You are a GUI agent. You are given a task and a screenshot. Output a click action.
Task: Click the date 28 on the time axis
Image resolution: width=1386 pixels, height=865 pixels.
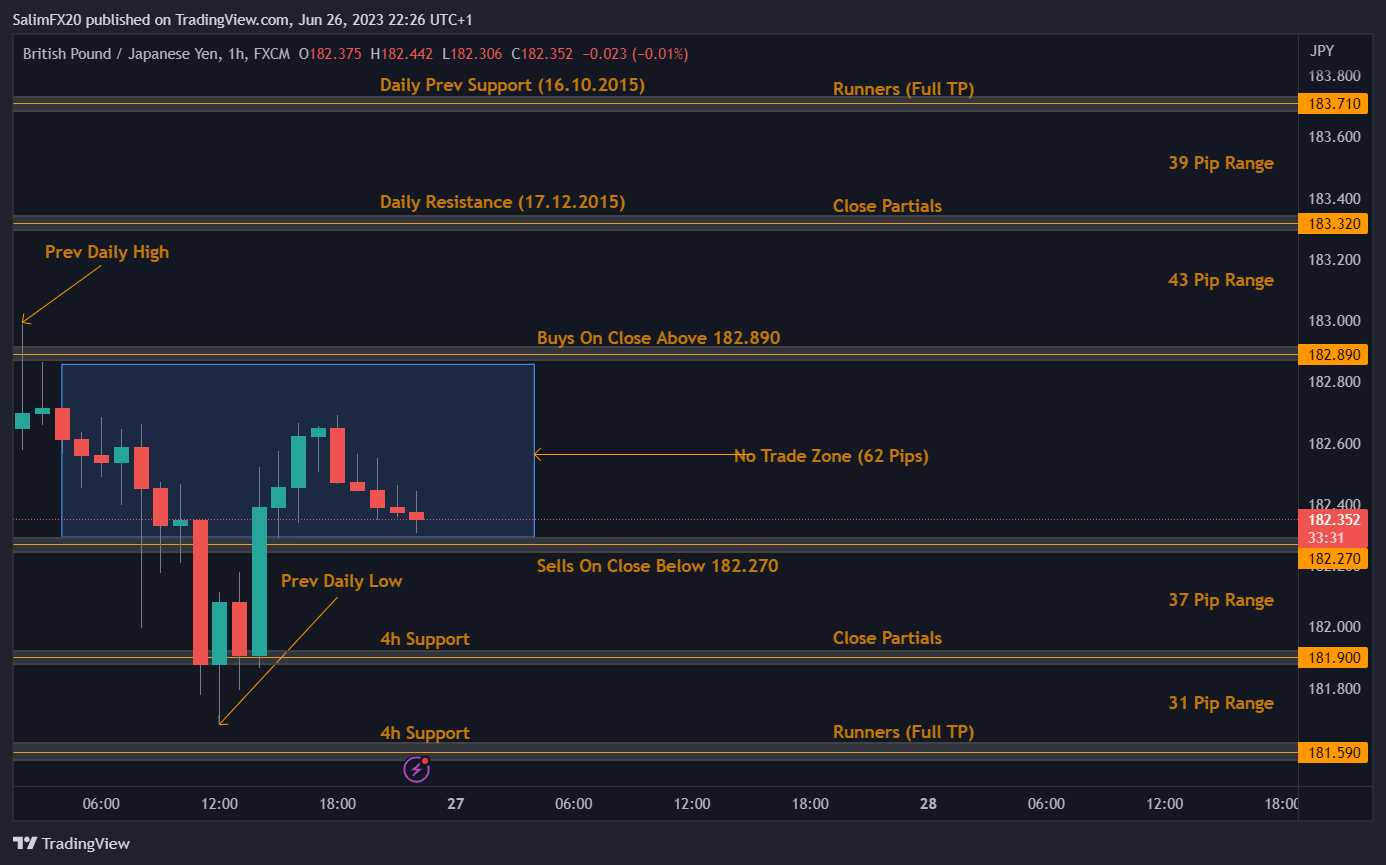[928, 804]
